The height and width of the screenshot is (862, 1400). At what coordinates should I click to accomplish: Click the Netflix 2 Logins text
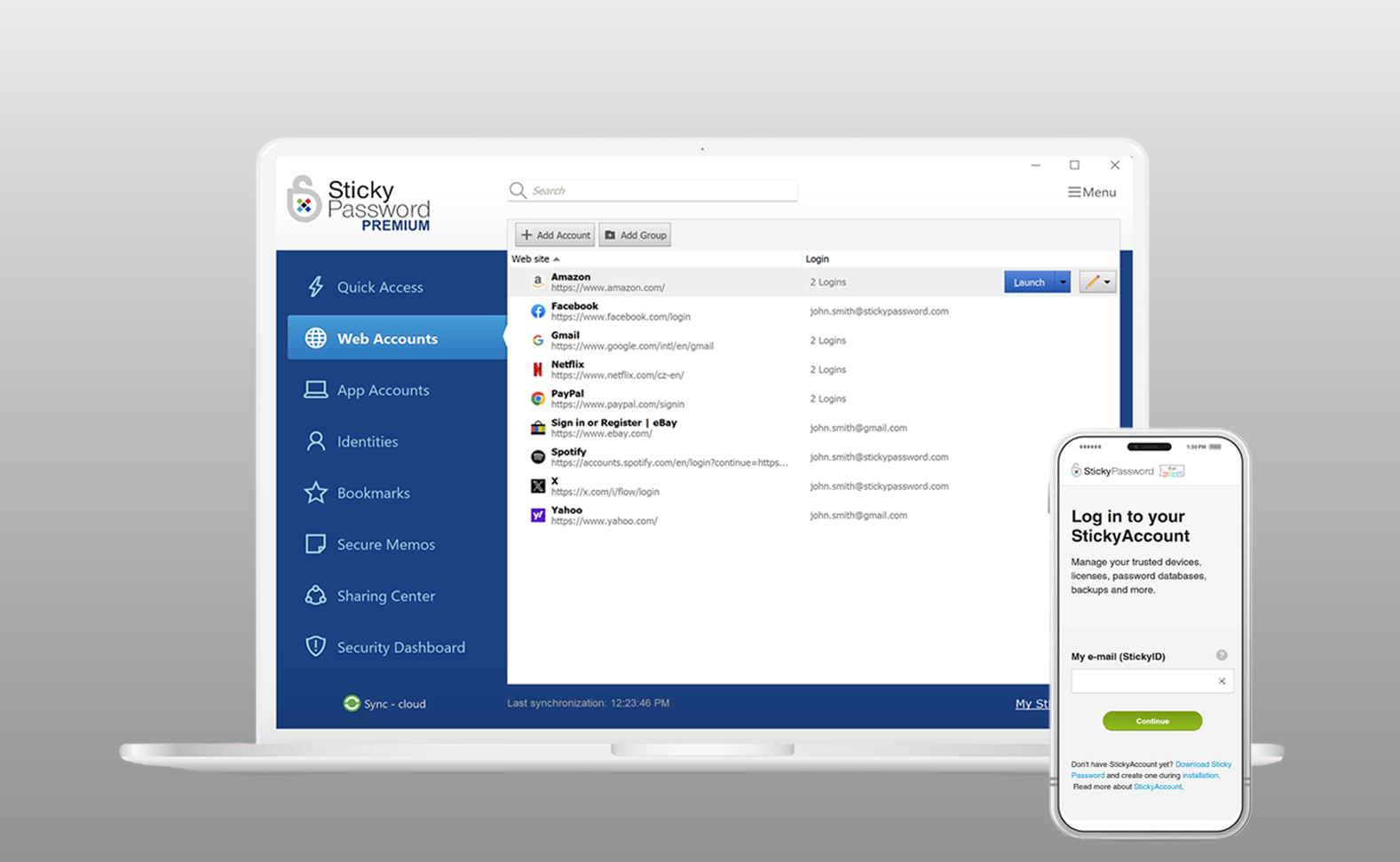coord(827,369)
